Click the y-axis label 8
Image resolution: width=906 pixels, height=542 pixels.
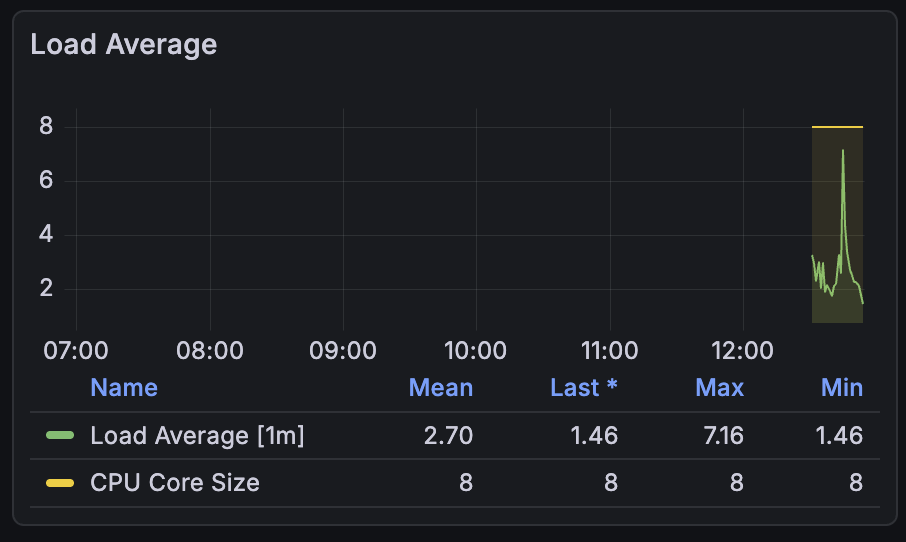(x=45, y=127)
